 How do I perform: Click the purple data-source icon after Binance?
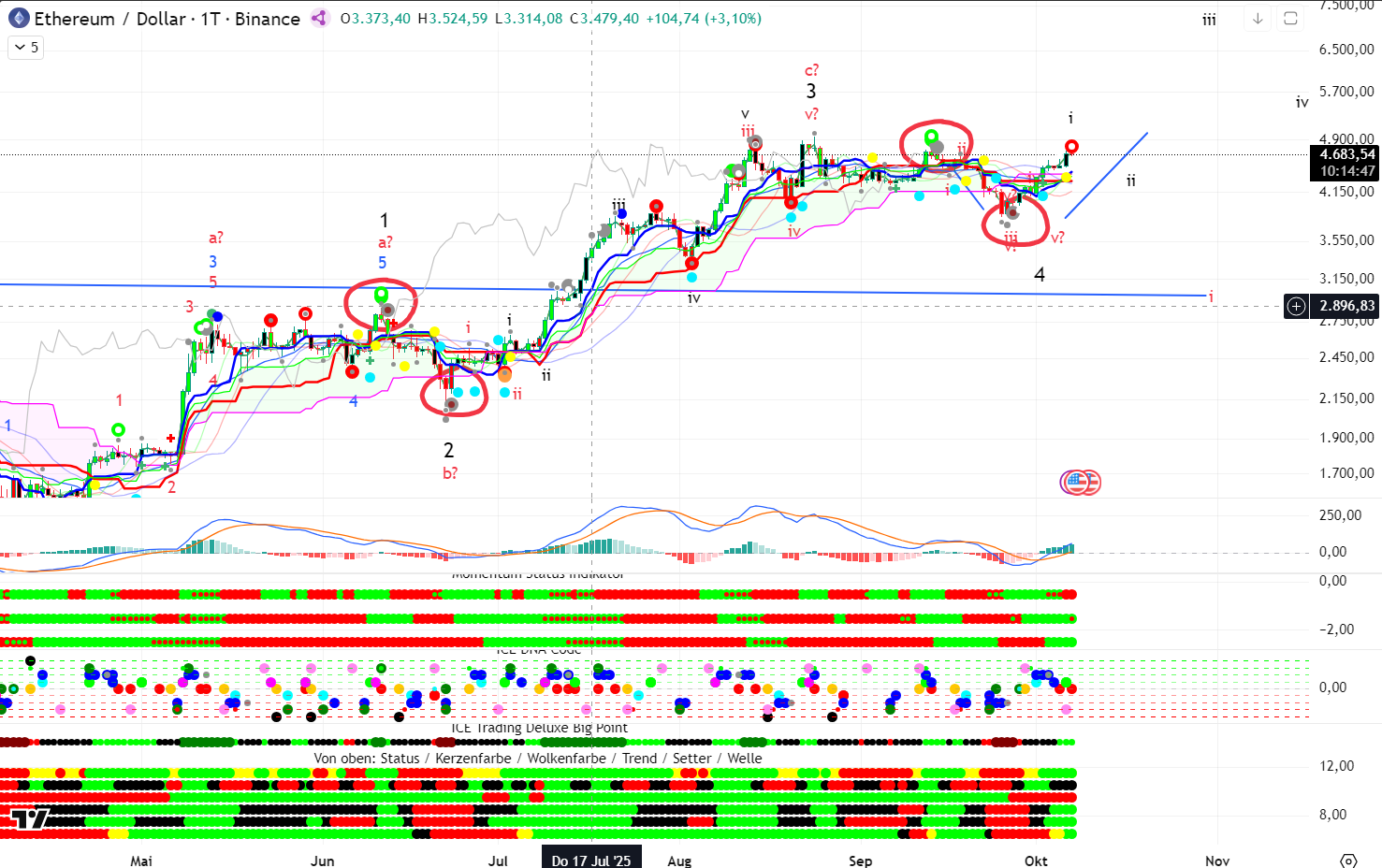[320, 19]
